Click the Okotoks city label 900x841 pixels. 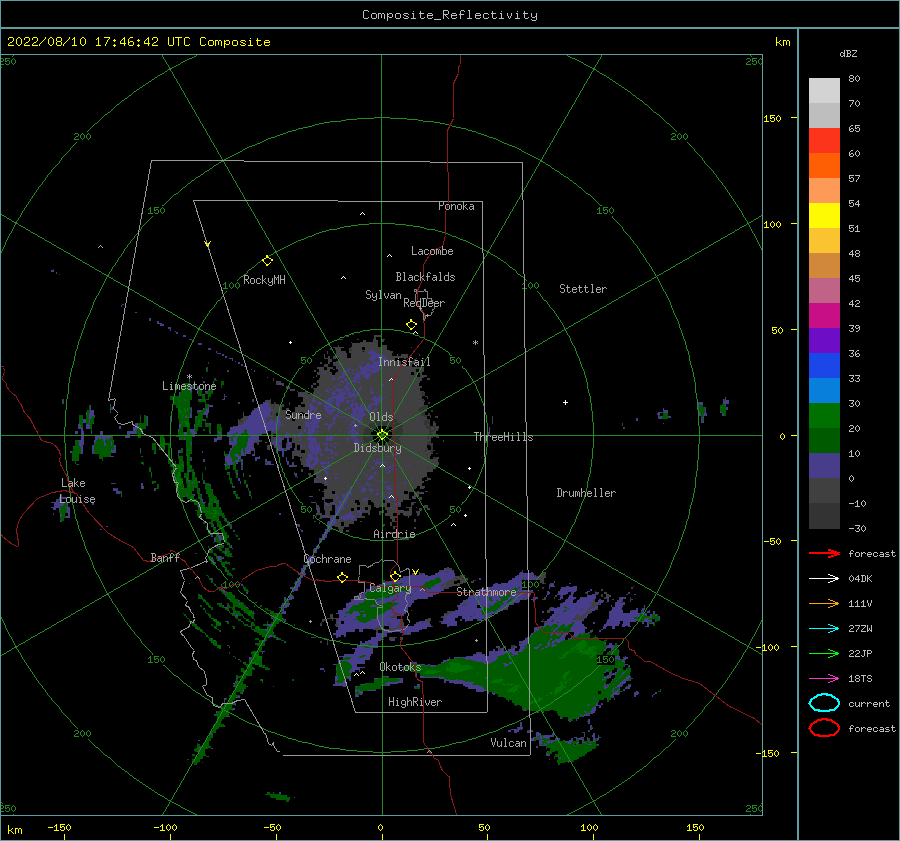[x=400, y=667]
